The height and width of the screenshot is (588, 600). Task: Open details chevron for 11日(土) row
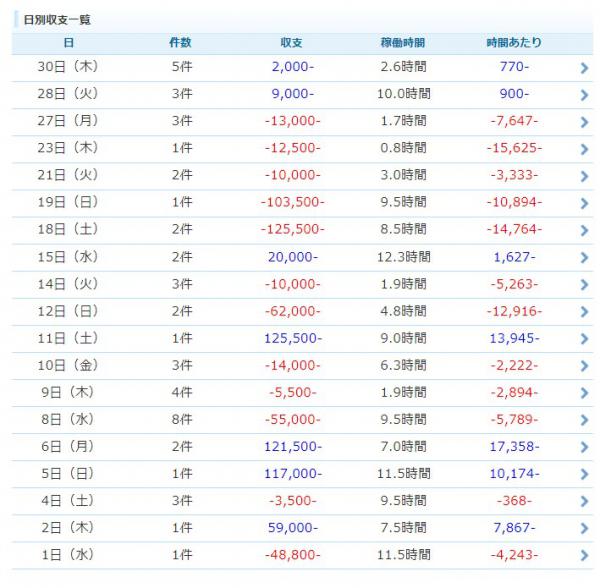[584, 339]
